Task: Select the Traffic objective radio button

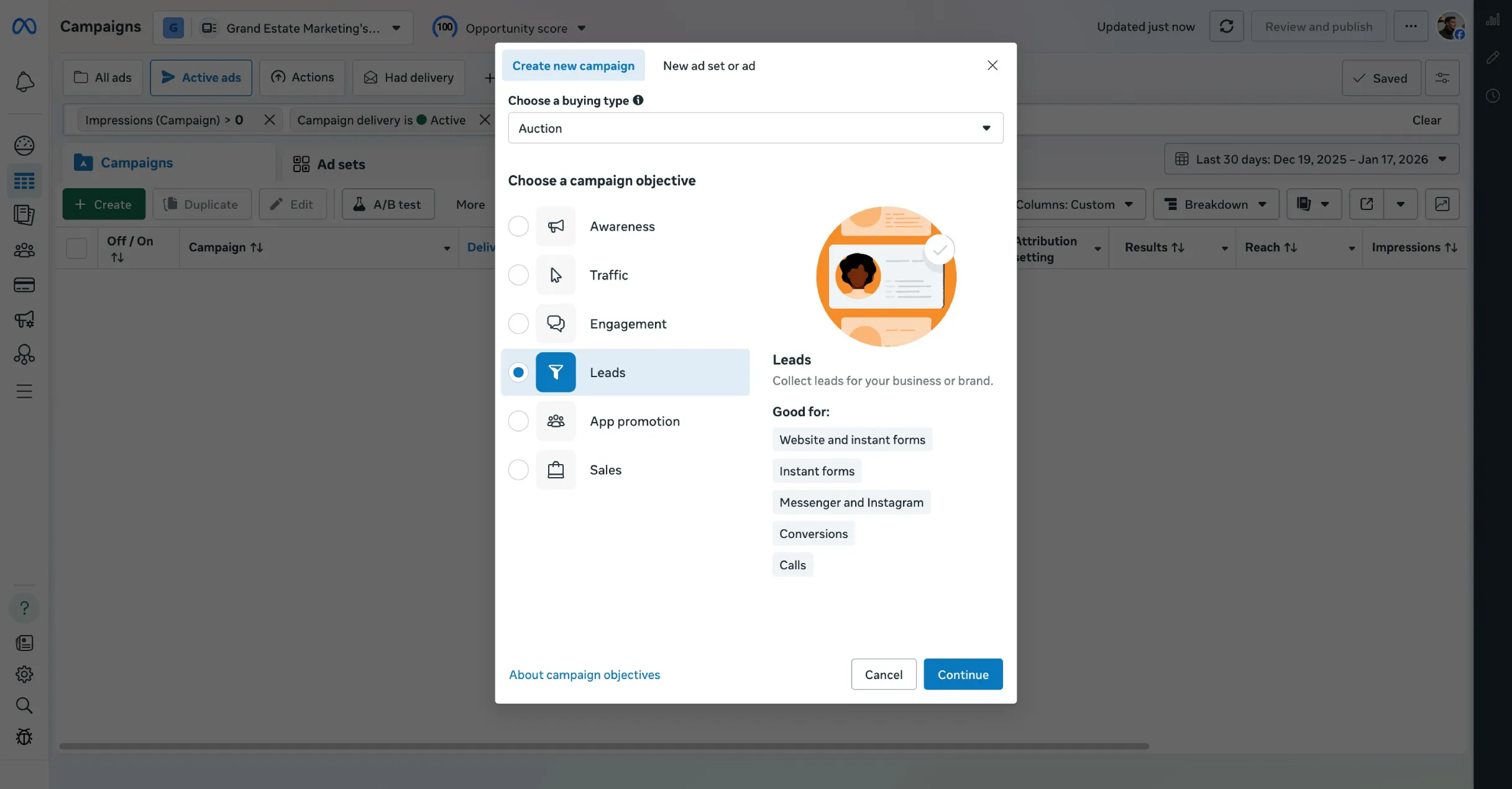Action: click(518, 275)
